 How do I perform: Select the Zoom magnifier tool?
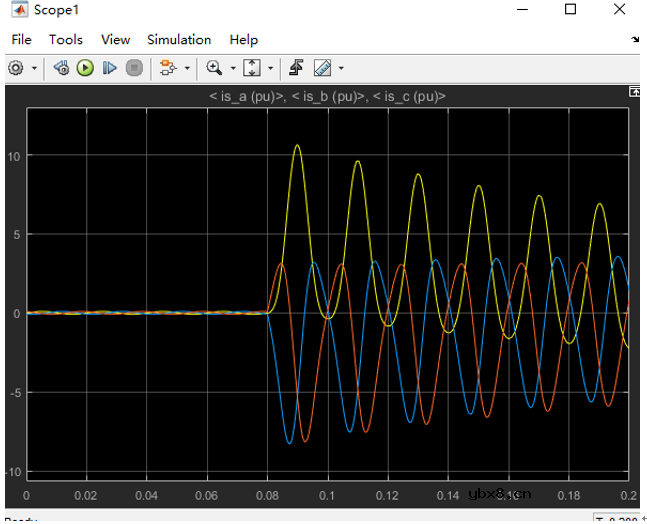click(x=213, y=68)
